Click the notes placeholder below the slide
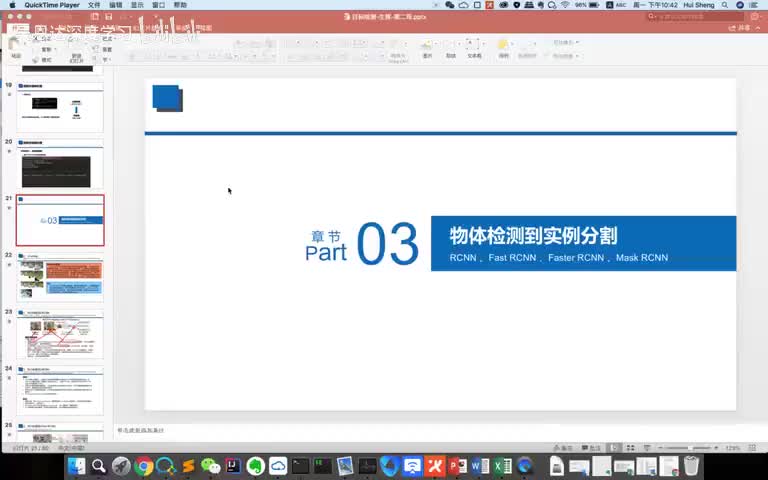This screenshot has width=768, height=480. click(x=141, y=430)
